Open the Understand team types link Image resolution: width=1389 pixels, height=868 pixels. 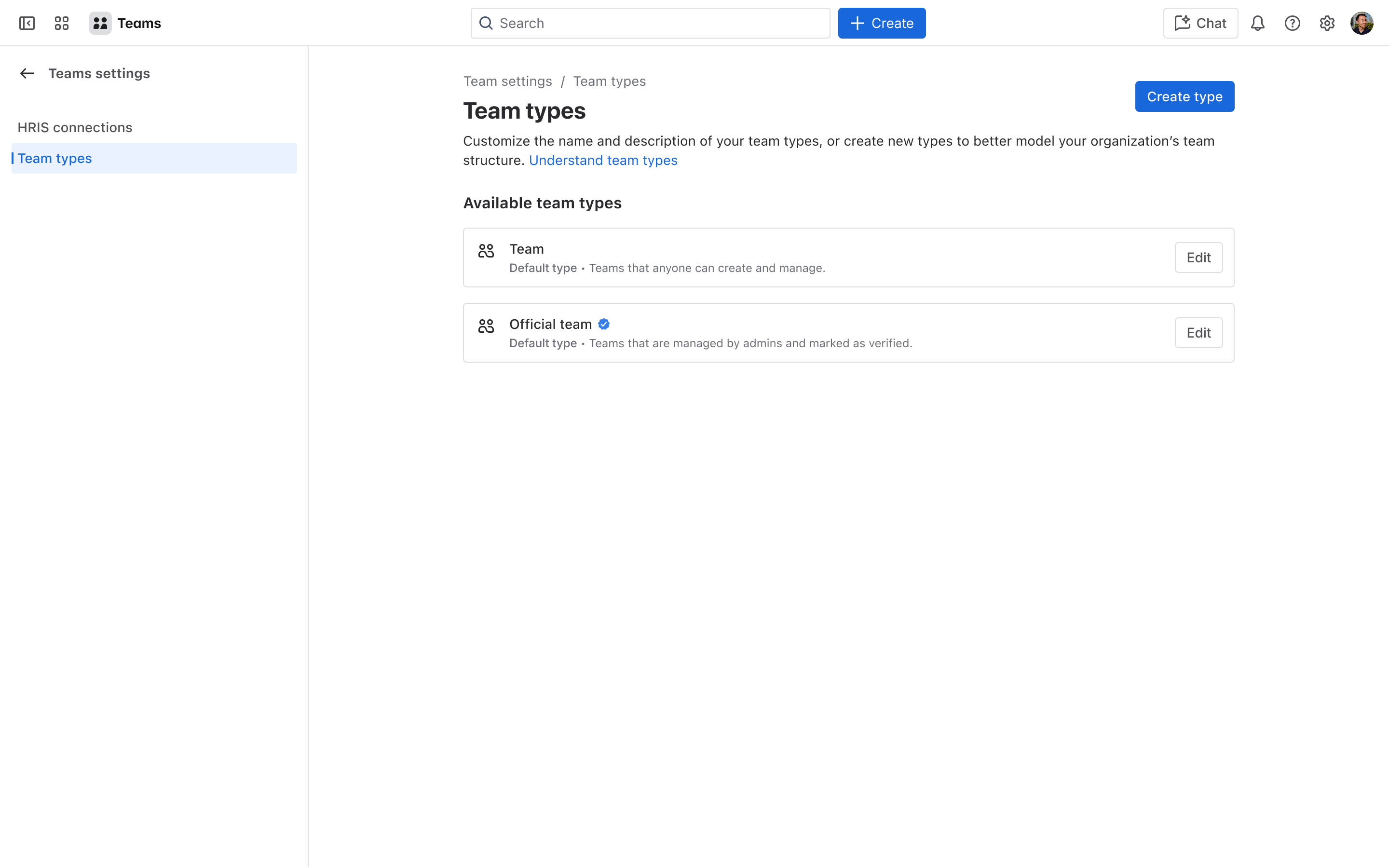point(603,160)
